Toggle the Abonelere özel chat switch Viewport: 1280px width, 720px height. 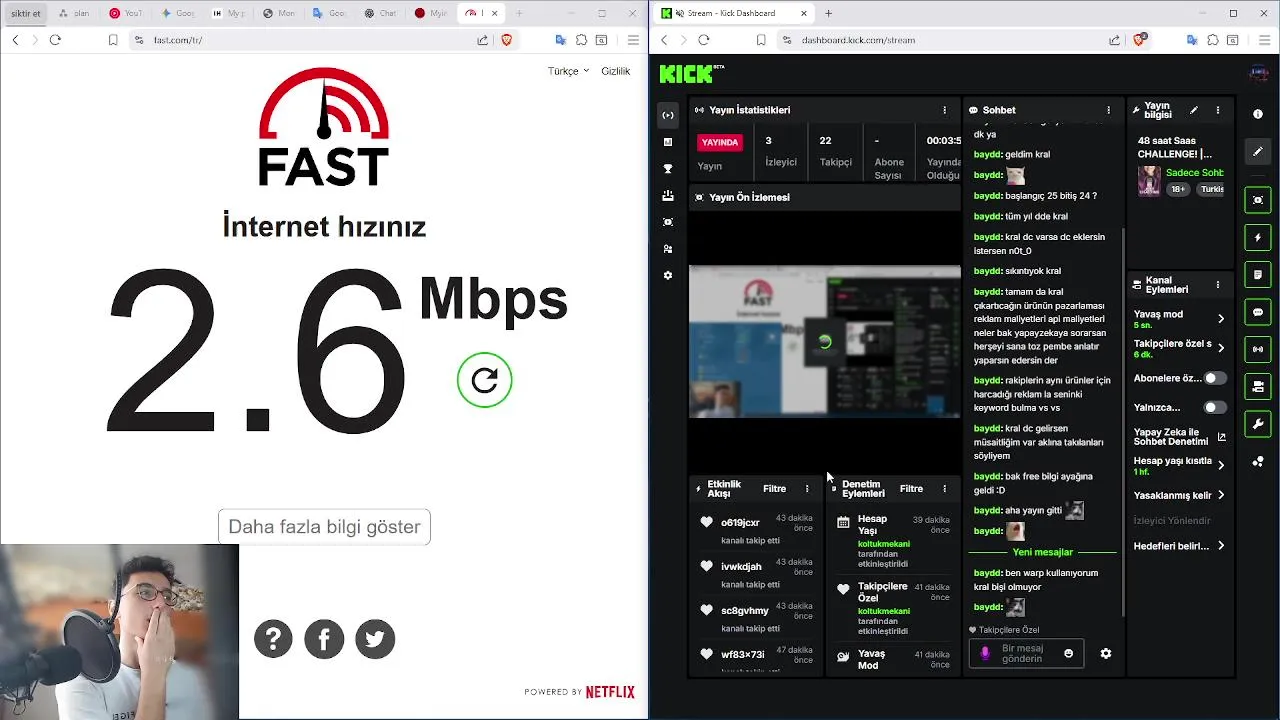point(1214,379)
